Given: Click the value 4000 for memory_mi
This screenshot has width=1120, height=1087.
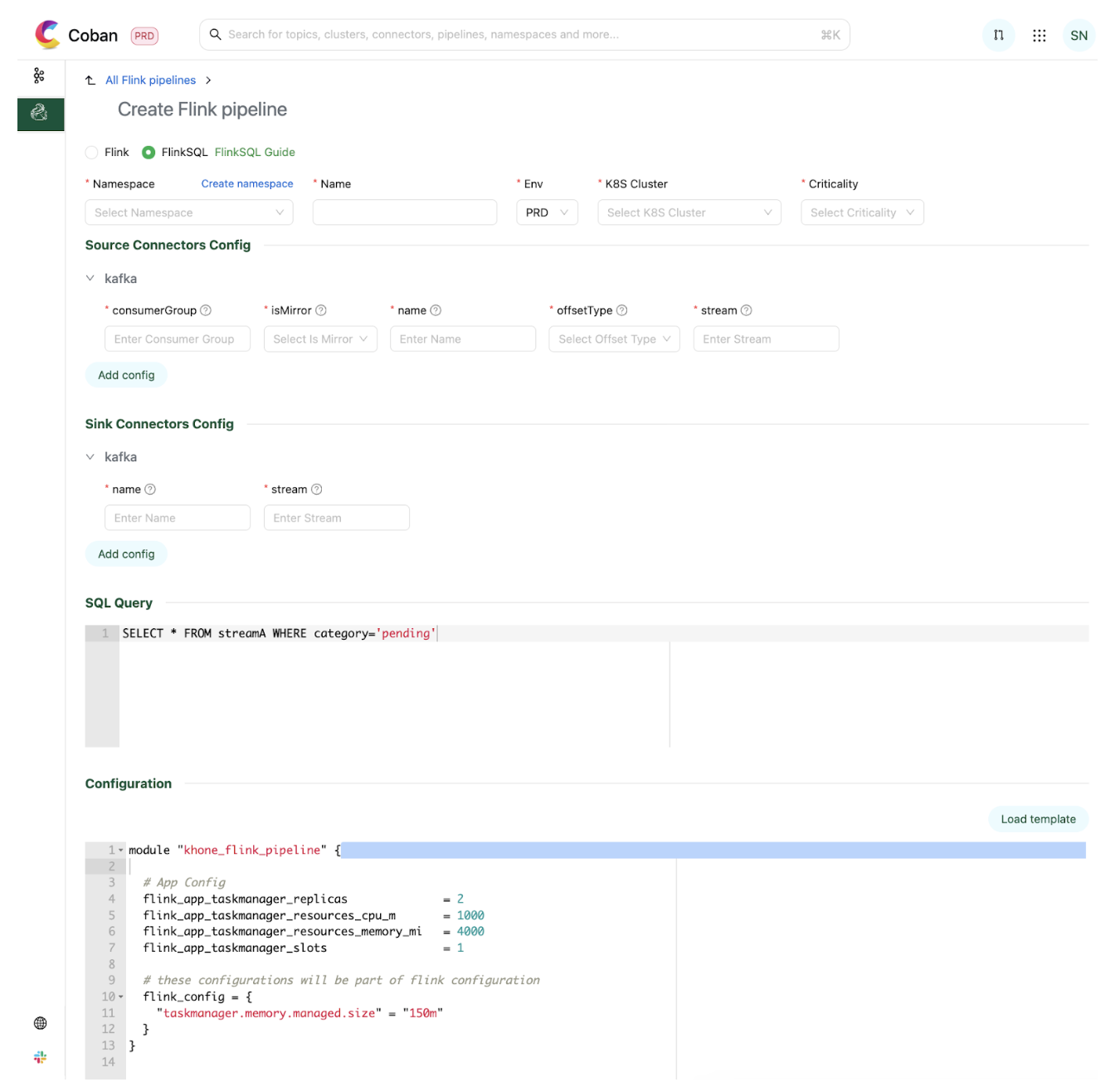Looking at the screenshot, I should point(470,932).
